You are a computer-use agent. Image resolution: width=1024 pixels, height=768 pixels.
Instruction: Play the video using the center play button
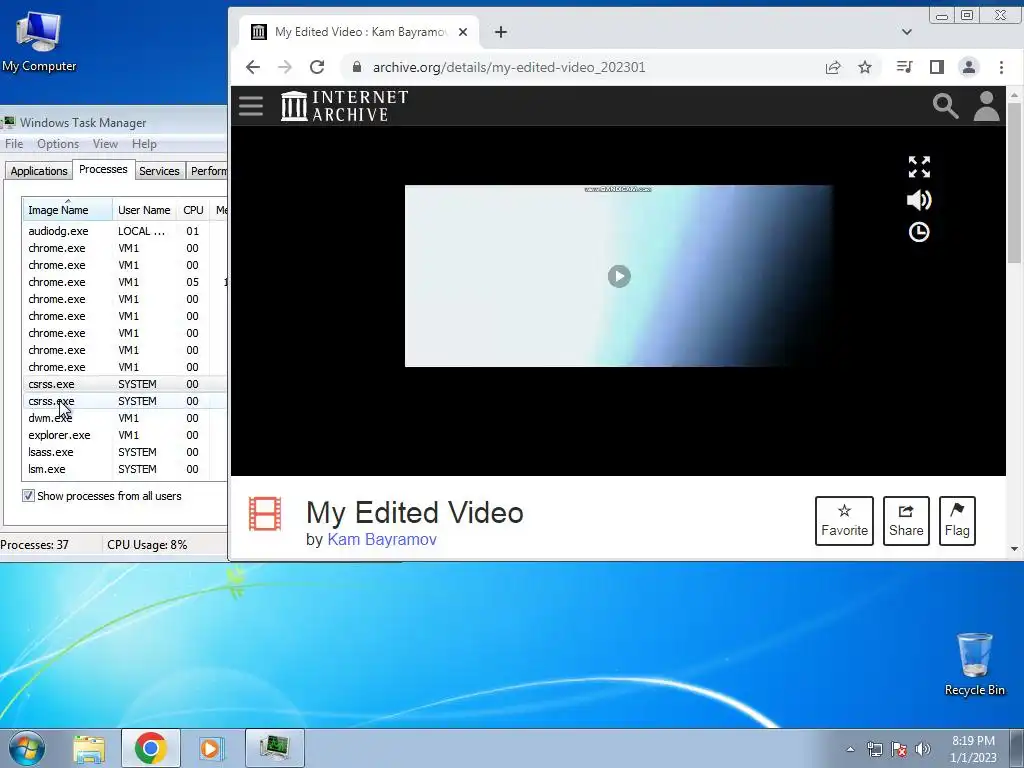[x=619, y=276]
